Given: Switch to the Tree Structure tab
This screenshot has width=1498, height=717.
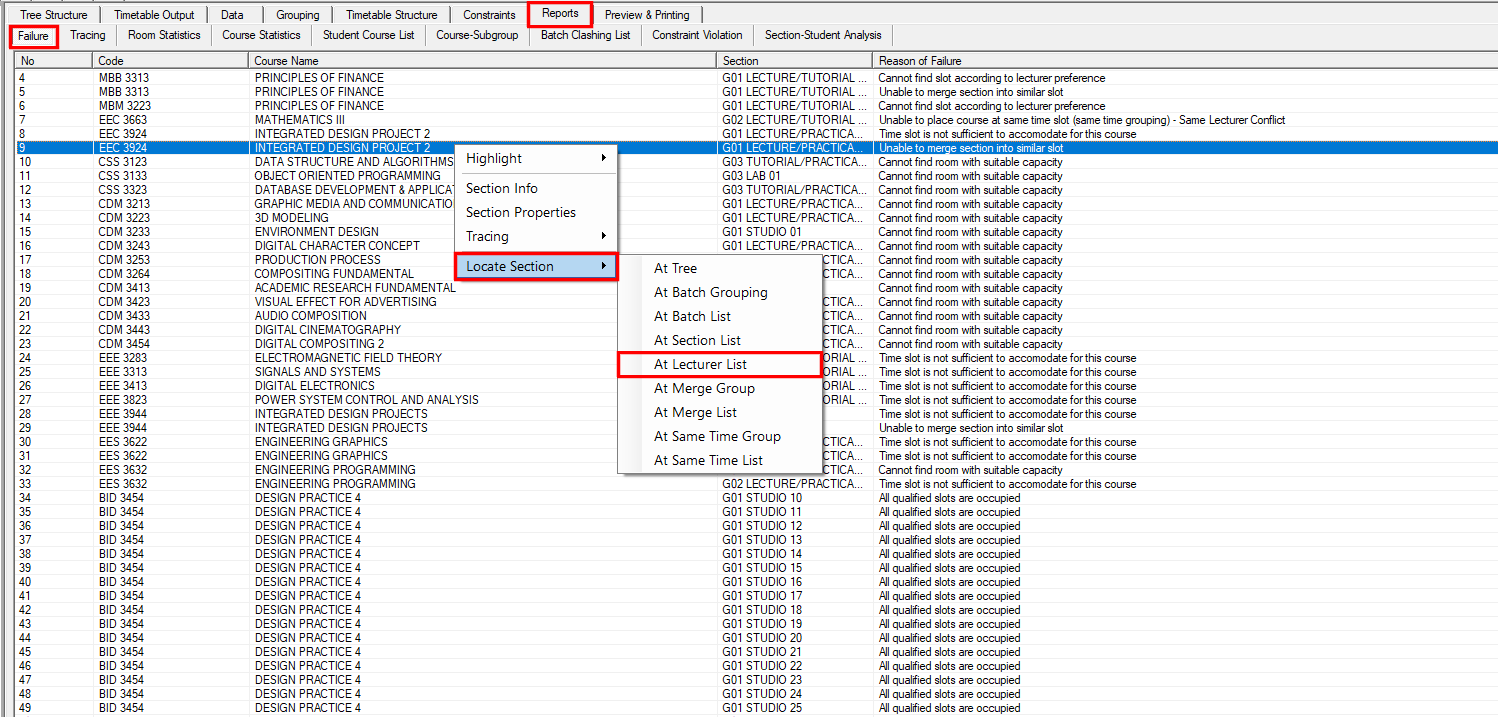Looking at the screenshot, I should [x=53, y=15].
